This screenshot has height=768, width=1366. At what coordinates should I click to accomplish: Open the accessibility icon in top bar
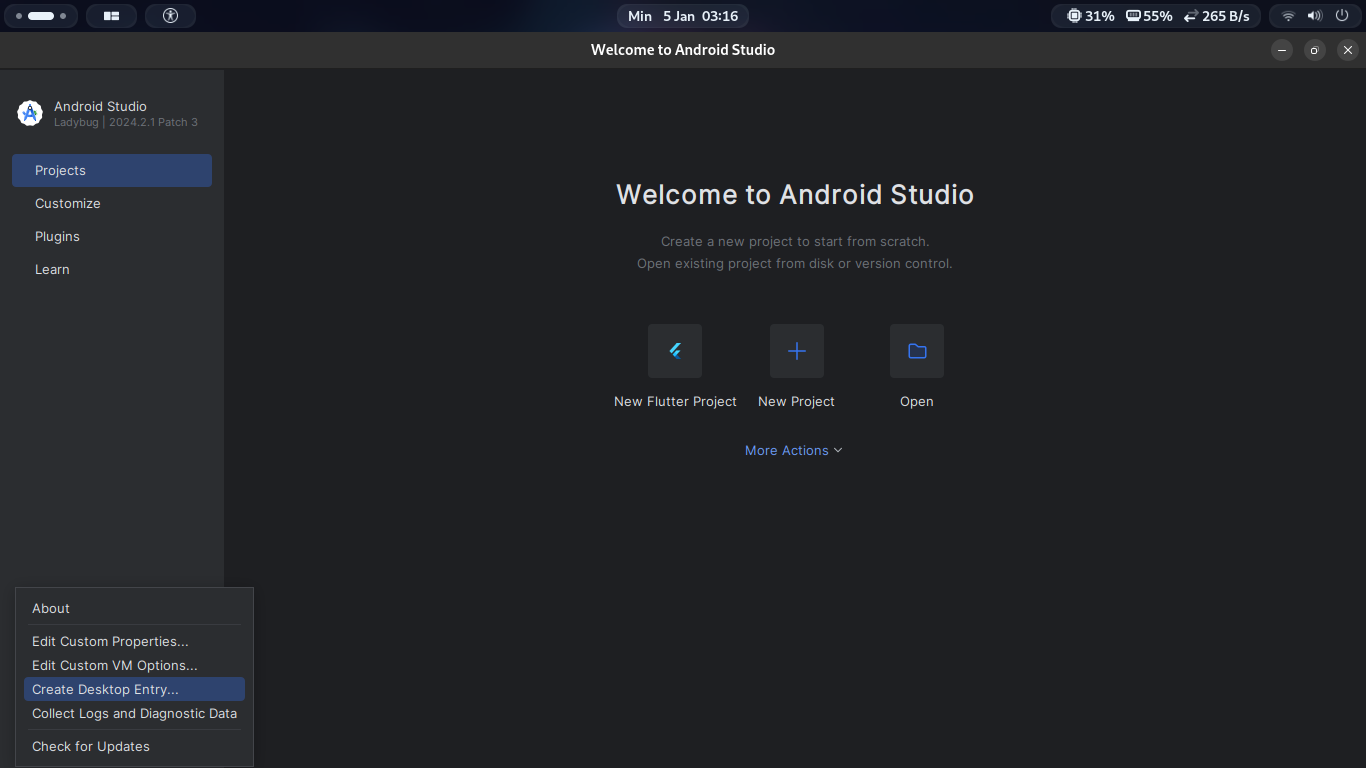coord(170,16)
